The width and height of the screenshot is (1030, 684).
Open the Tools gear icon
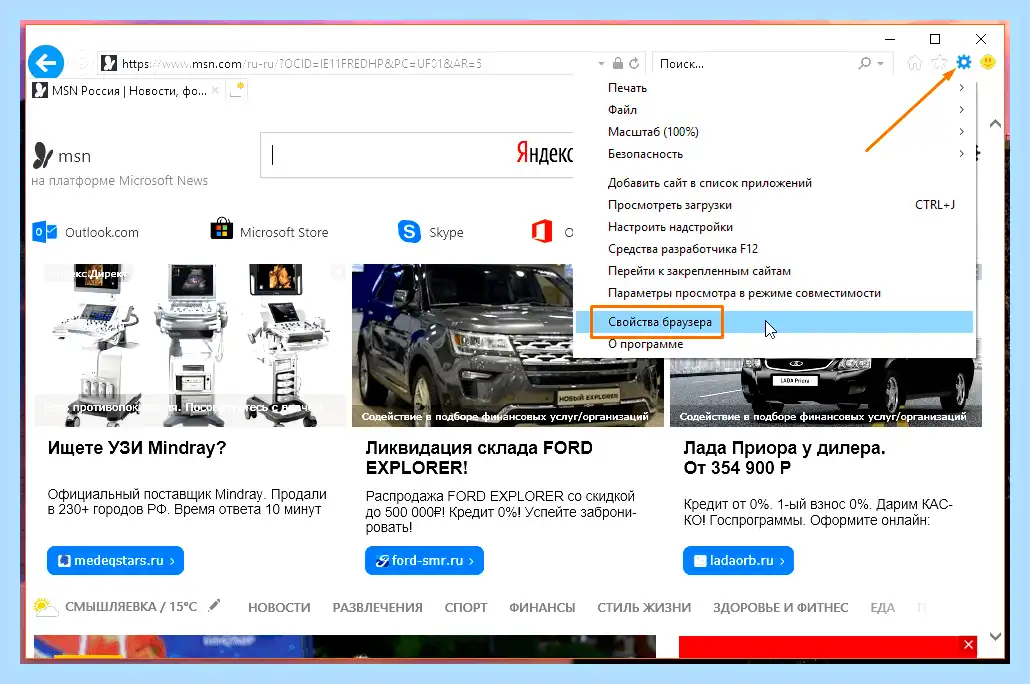point(963,62)
